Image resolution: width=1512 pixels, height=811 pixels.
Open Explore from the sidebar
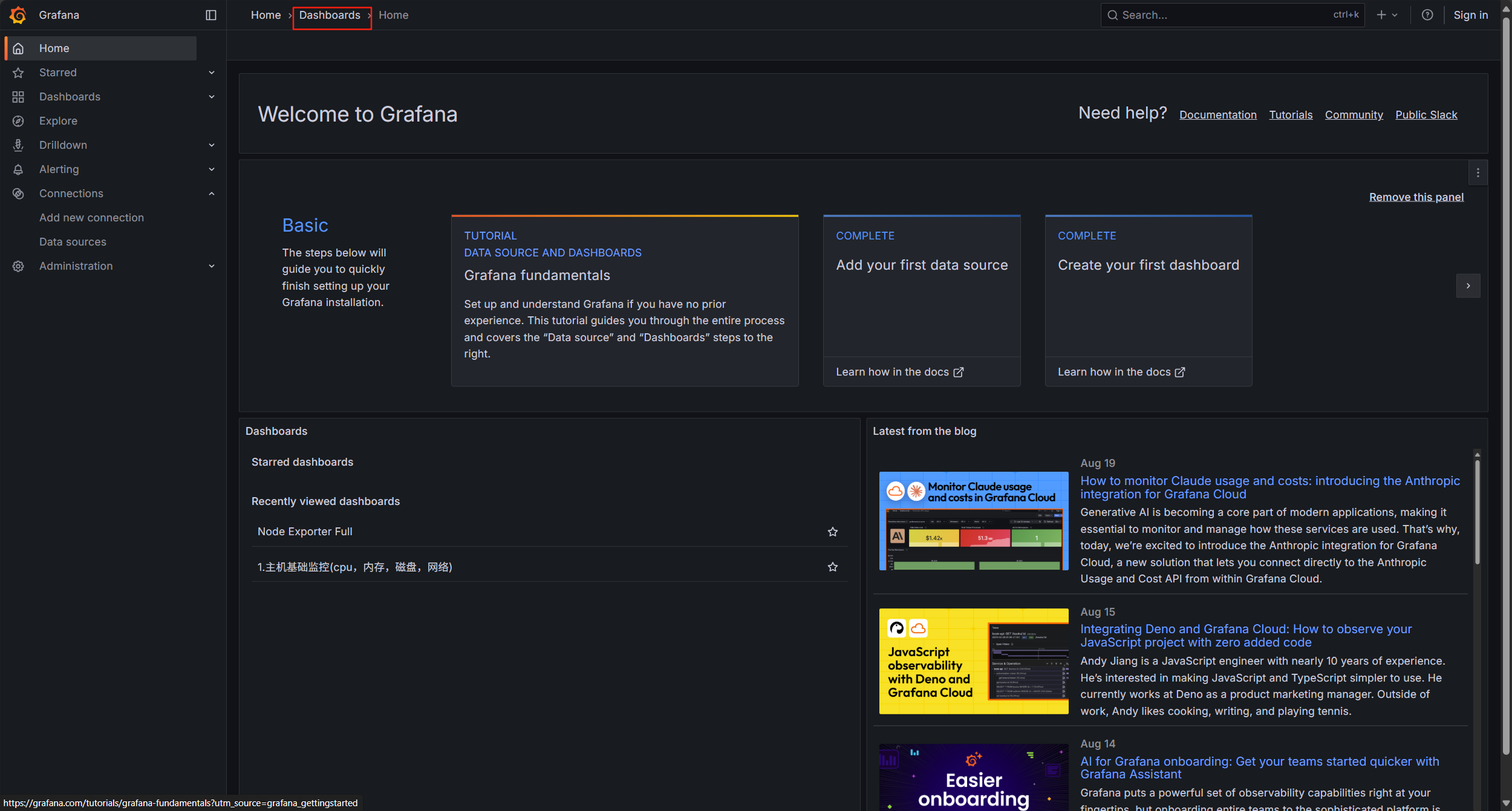pyautogui.click(x=58, y=121)
